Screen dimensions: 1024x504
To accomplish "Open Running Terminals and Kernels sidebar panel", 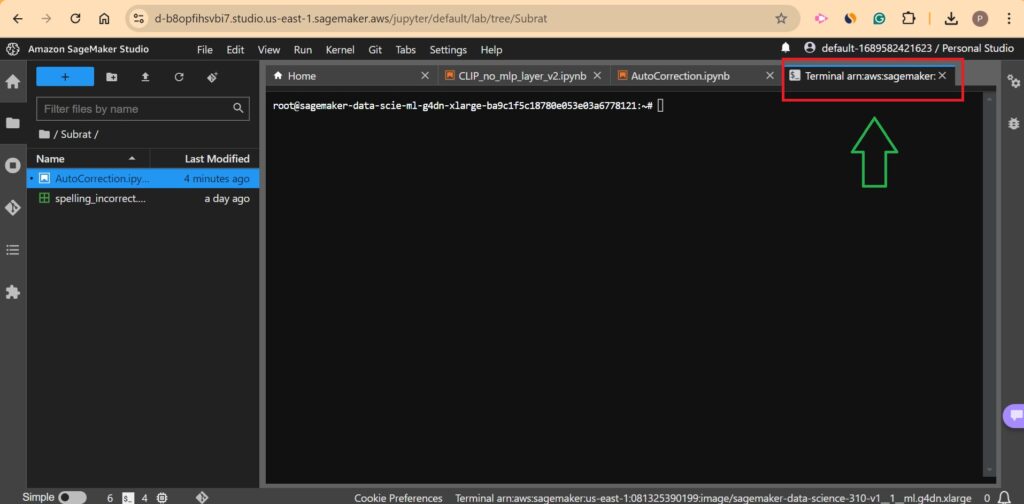I will [13, 165].
